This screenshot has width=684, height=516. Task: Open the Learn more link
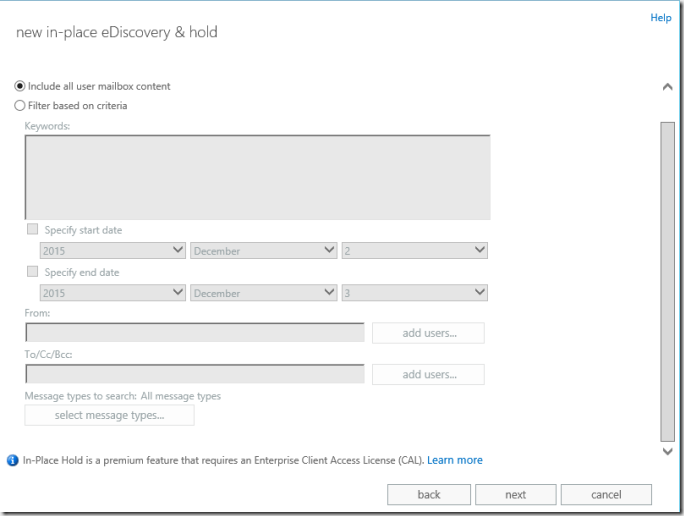[454, 461]
